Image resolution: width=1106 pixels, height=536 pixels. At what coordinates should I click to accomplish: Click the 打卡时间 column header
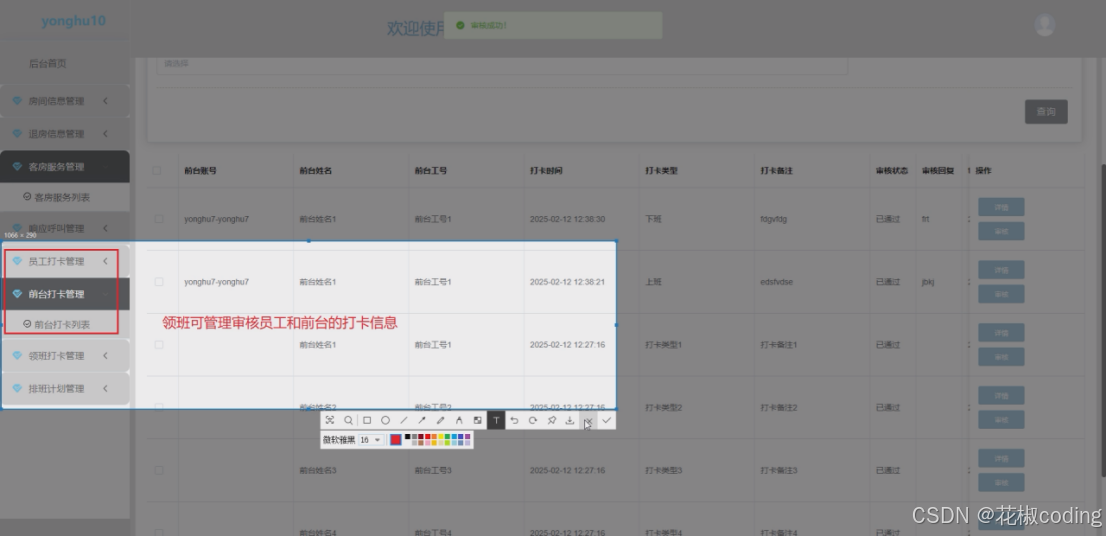546,171
